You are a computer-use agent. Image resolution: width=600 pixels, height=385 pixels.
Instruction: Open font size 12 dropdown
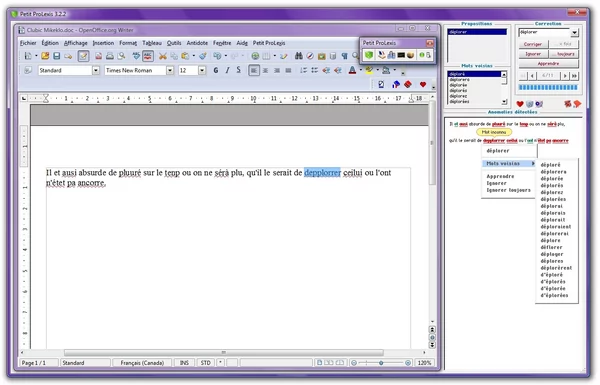click(x=202, y=70)
